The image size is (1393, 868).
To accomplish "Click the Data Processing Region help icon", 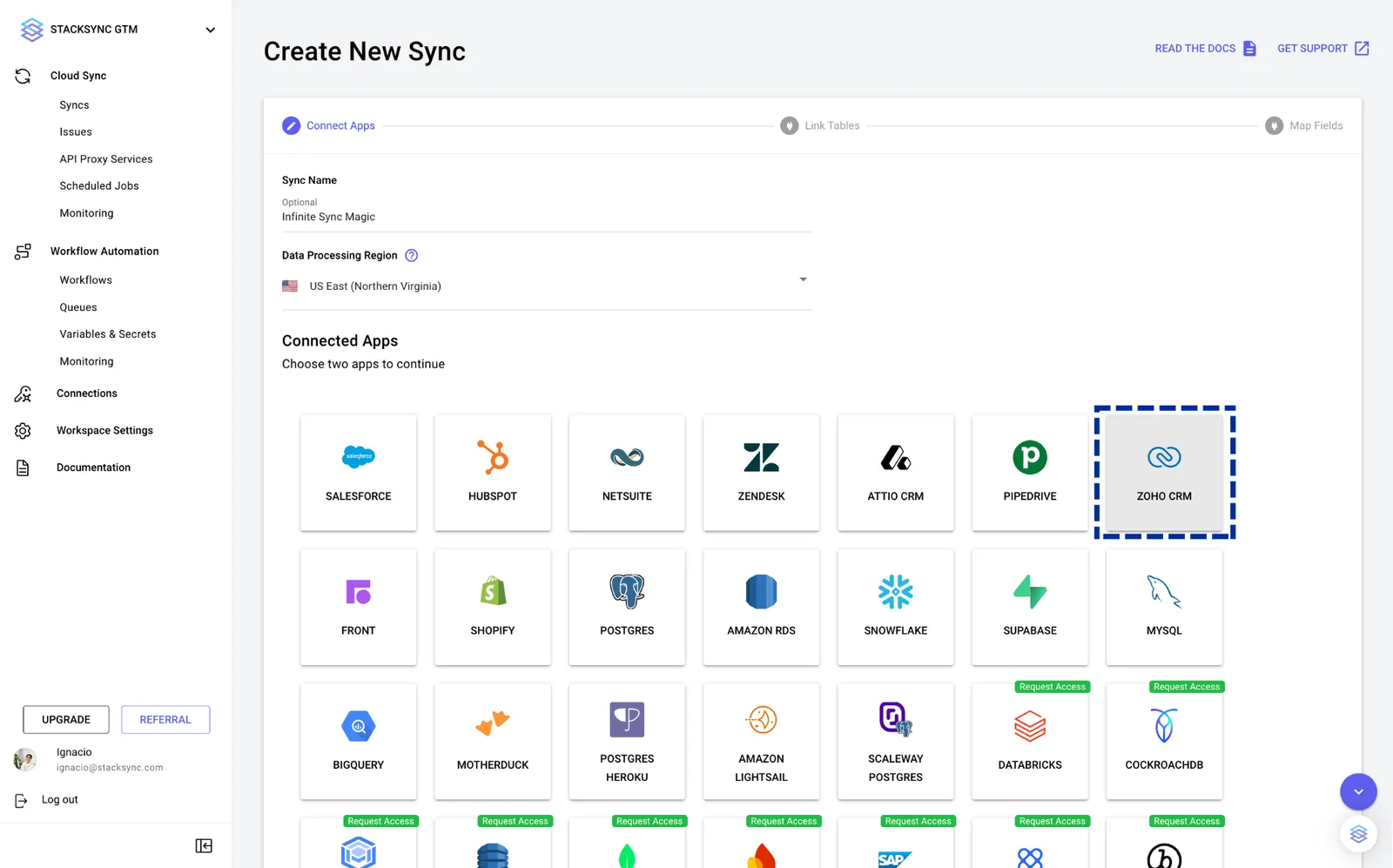I will [412, 255].
